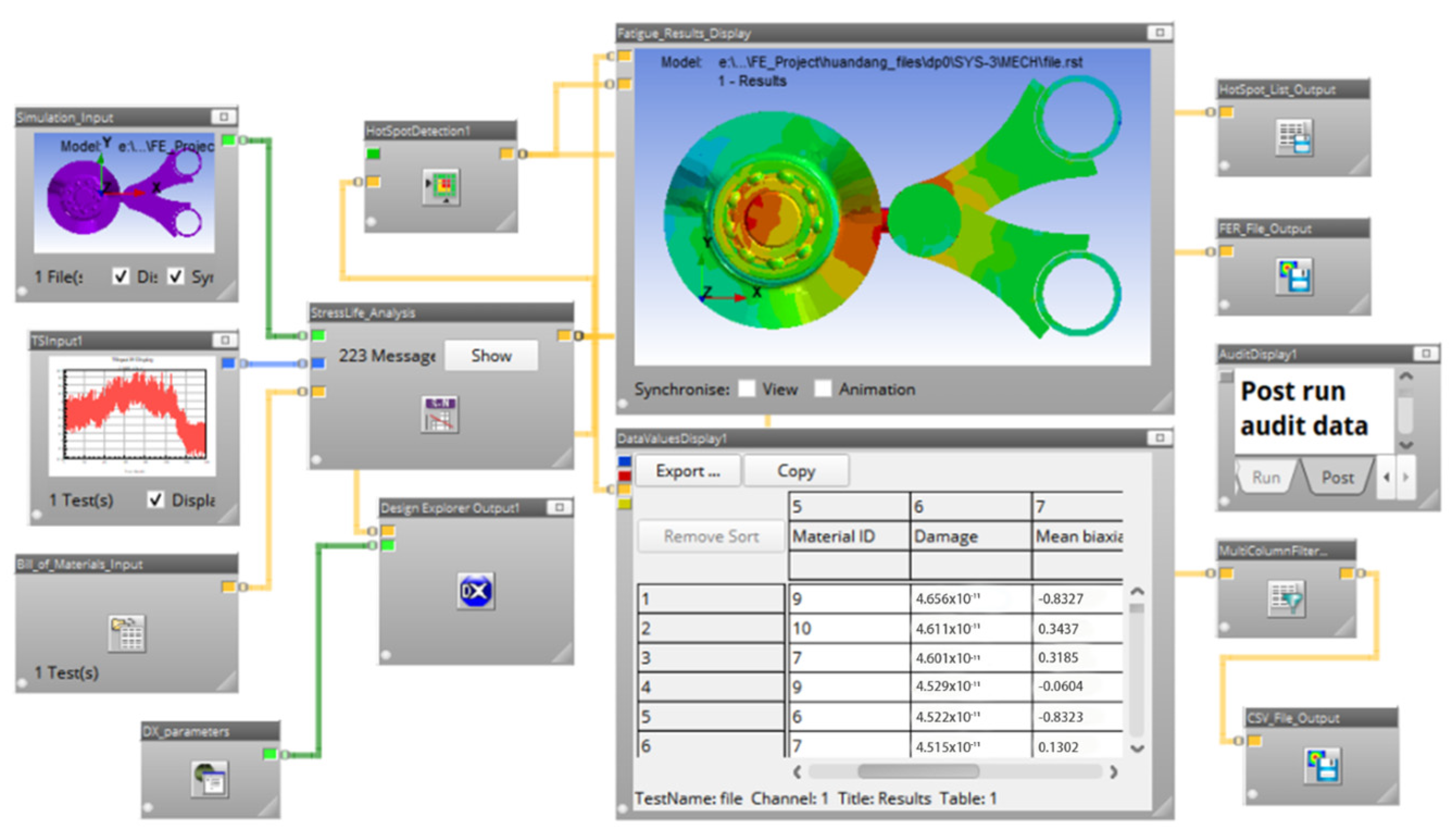The width and height of the screenshot is (1456, 836).
Task: Click the HotSpot_List_Output table-save icon
Action: (1294, 137)
